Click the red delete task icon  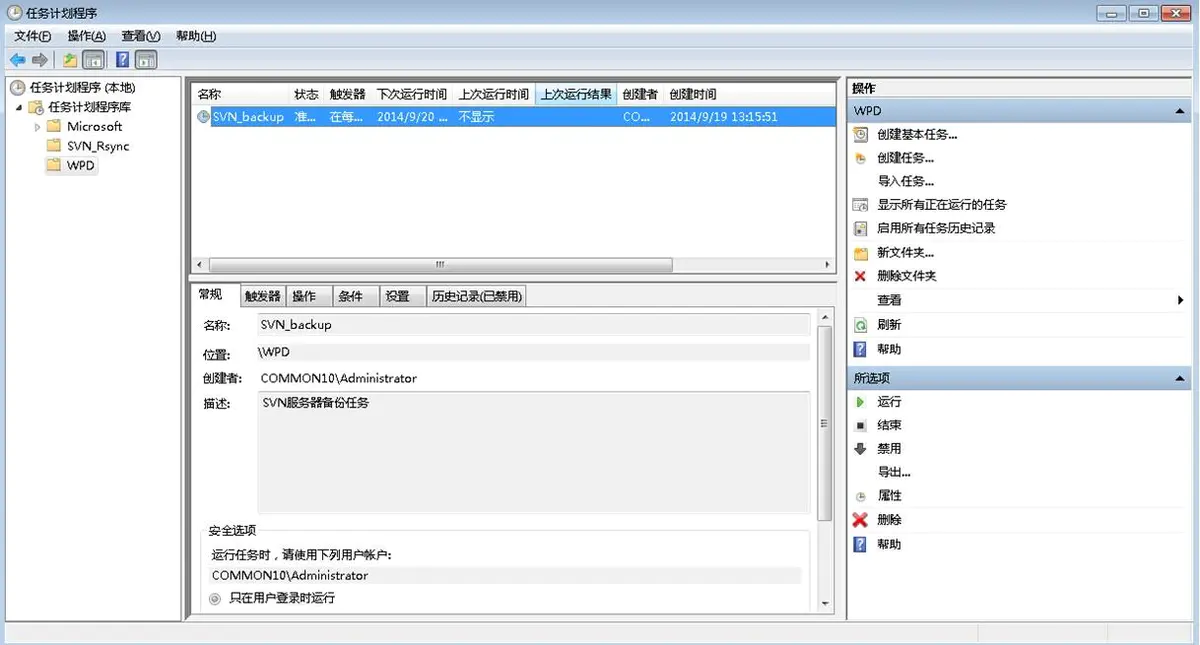859,520
